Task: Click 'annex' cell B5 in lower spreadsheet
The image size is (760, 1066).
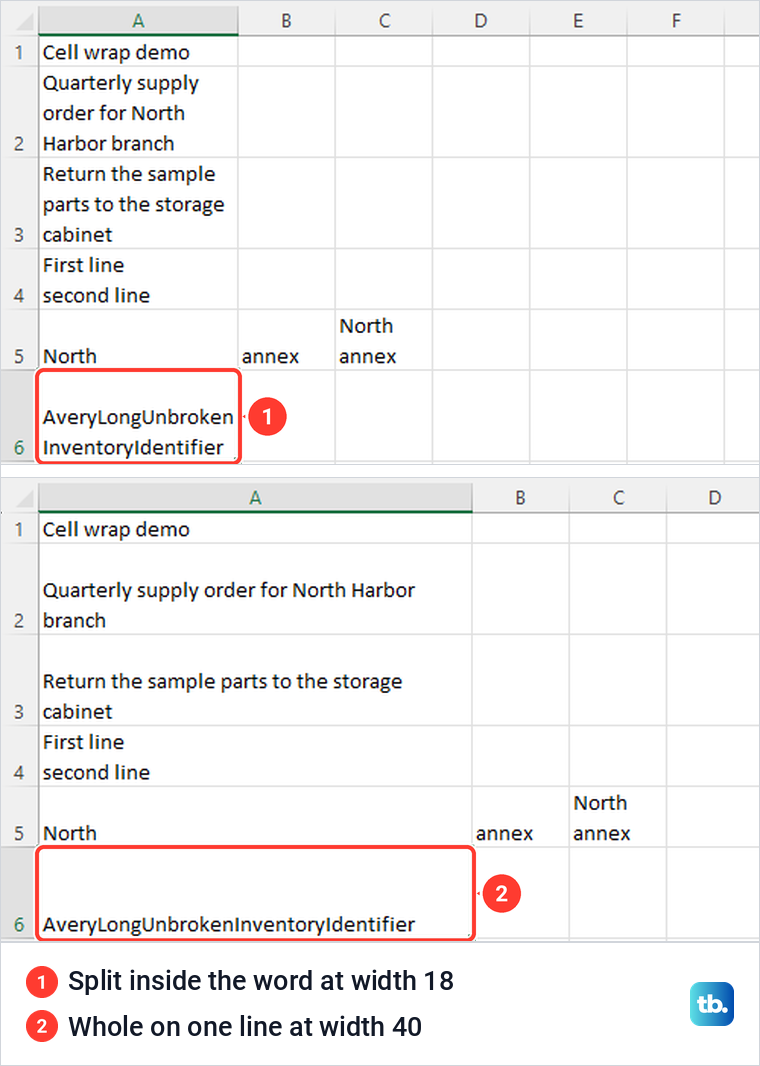Action: [521, 817]
